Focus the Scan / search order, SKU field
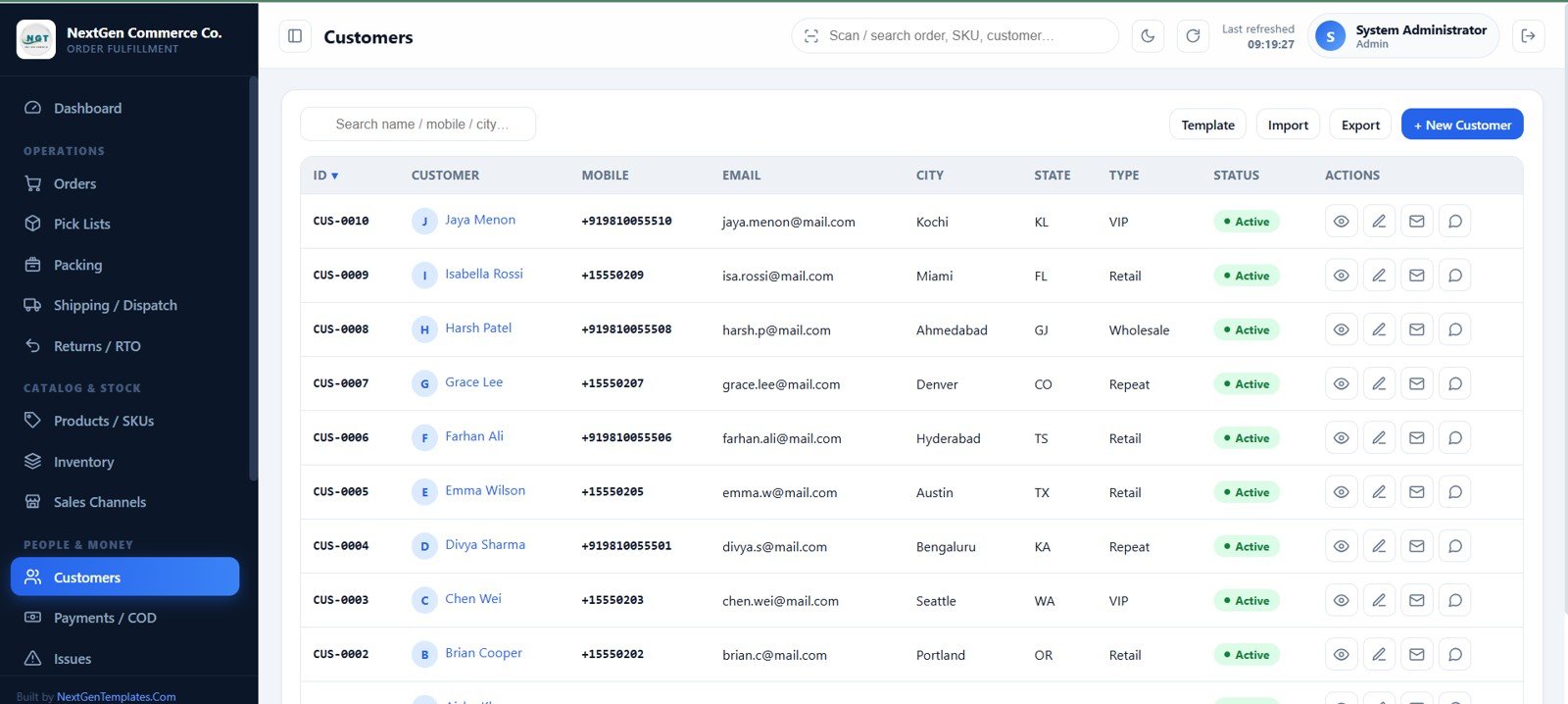The width and height of the screenshot is (1568, 704). [x=955, y=35]
